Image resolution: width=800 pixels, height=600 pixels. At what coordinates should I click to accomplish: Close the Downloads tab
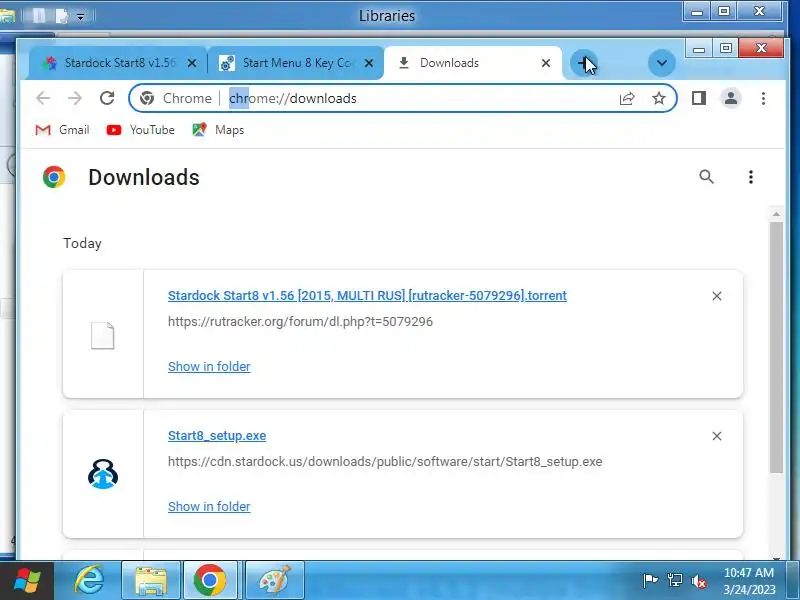(546, 63)
